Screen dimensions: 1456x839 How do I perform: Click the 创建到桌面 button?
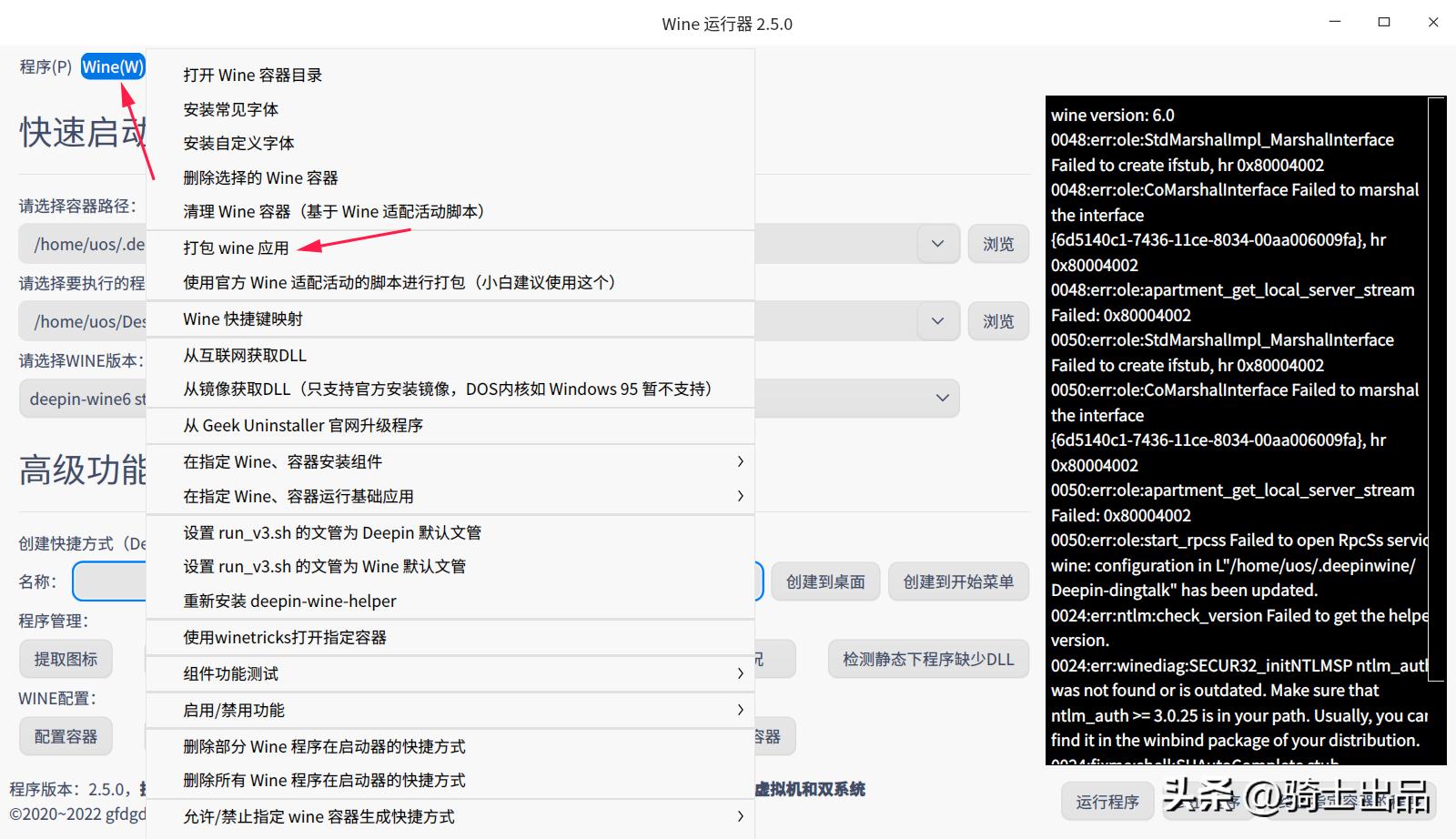click(824, 581)
